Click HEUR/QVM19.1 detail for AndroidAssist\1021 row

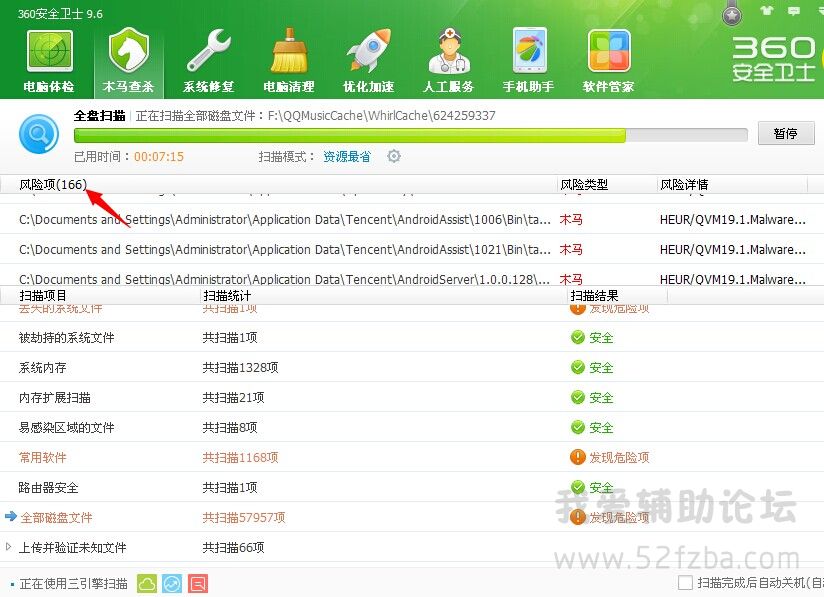733,249
